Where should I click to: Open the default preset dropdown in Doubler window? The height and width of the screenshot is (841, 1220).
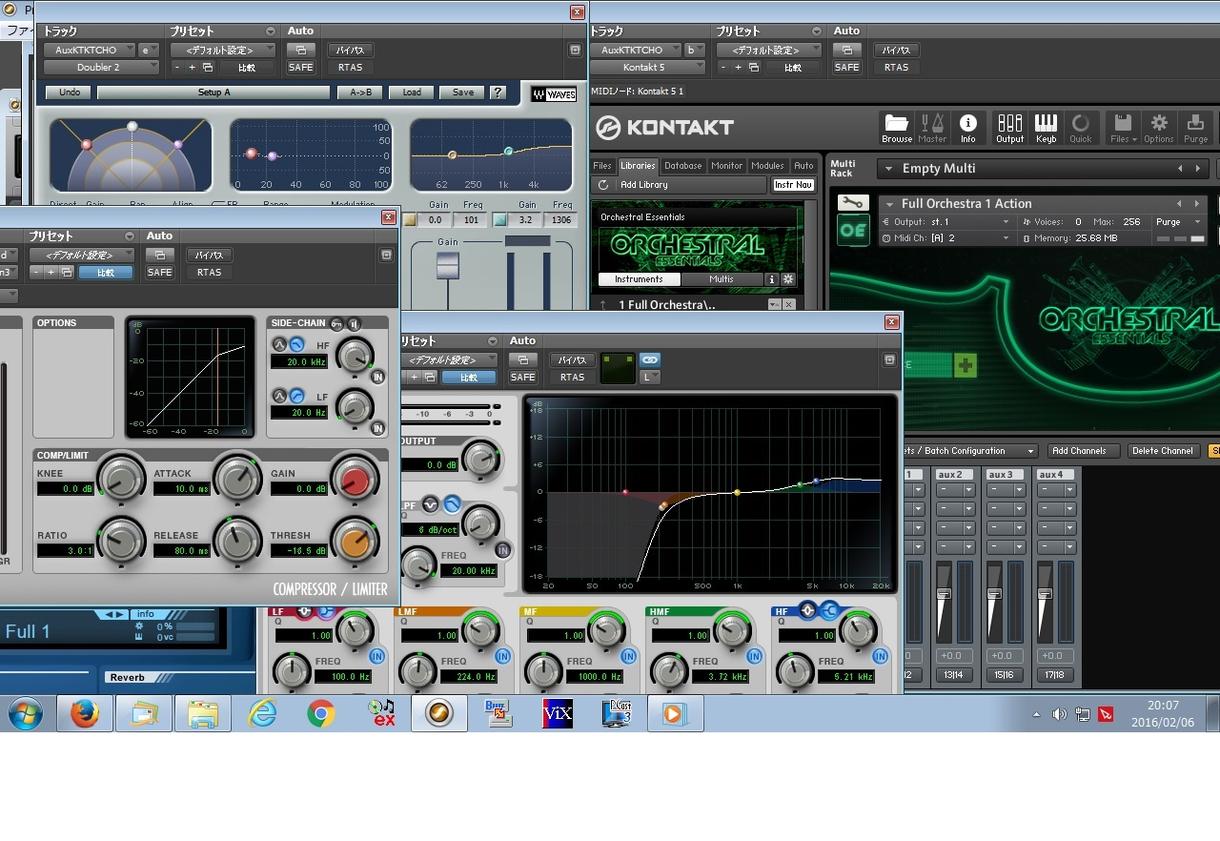click(x=223, y=50)
